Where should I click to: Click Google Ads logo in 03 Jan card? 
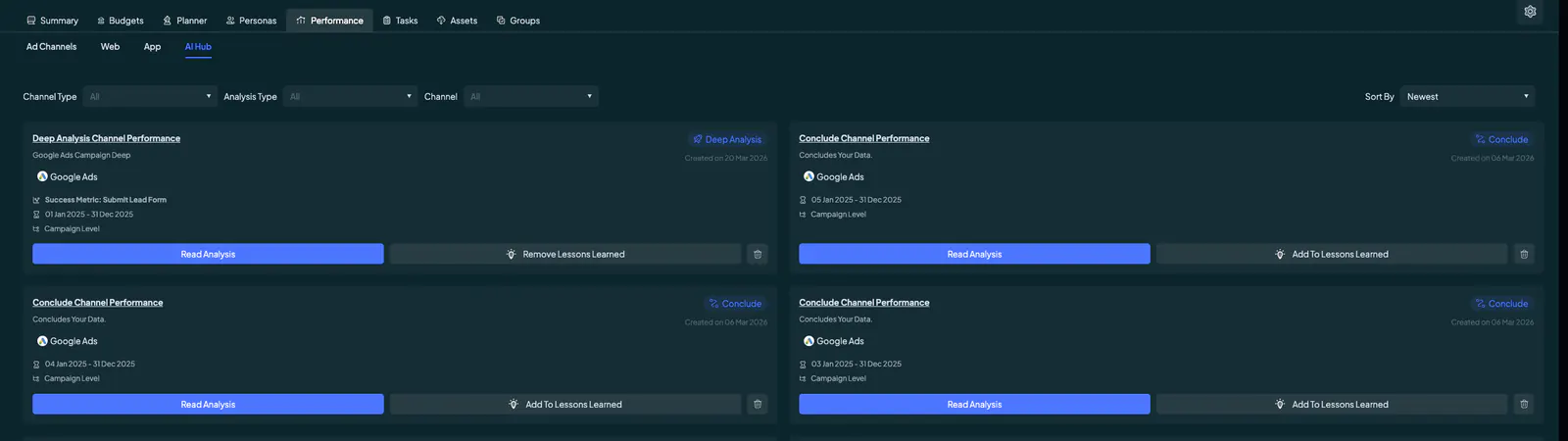(808, 341)
